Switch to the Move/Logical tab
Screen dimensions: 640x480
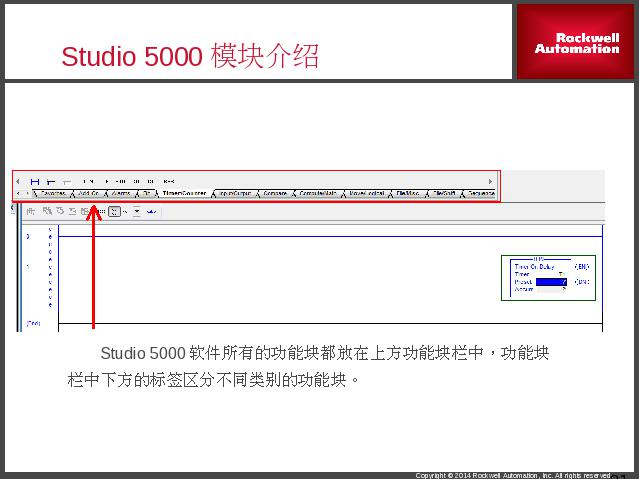(x=367, y=193)
